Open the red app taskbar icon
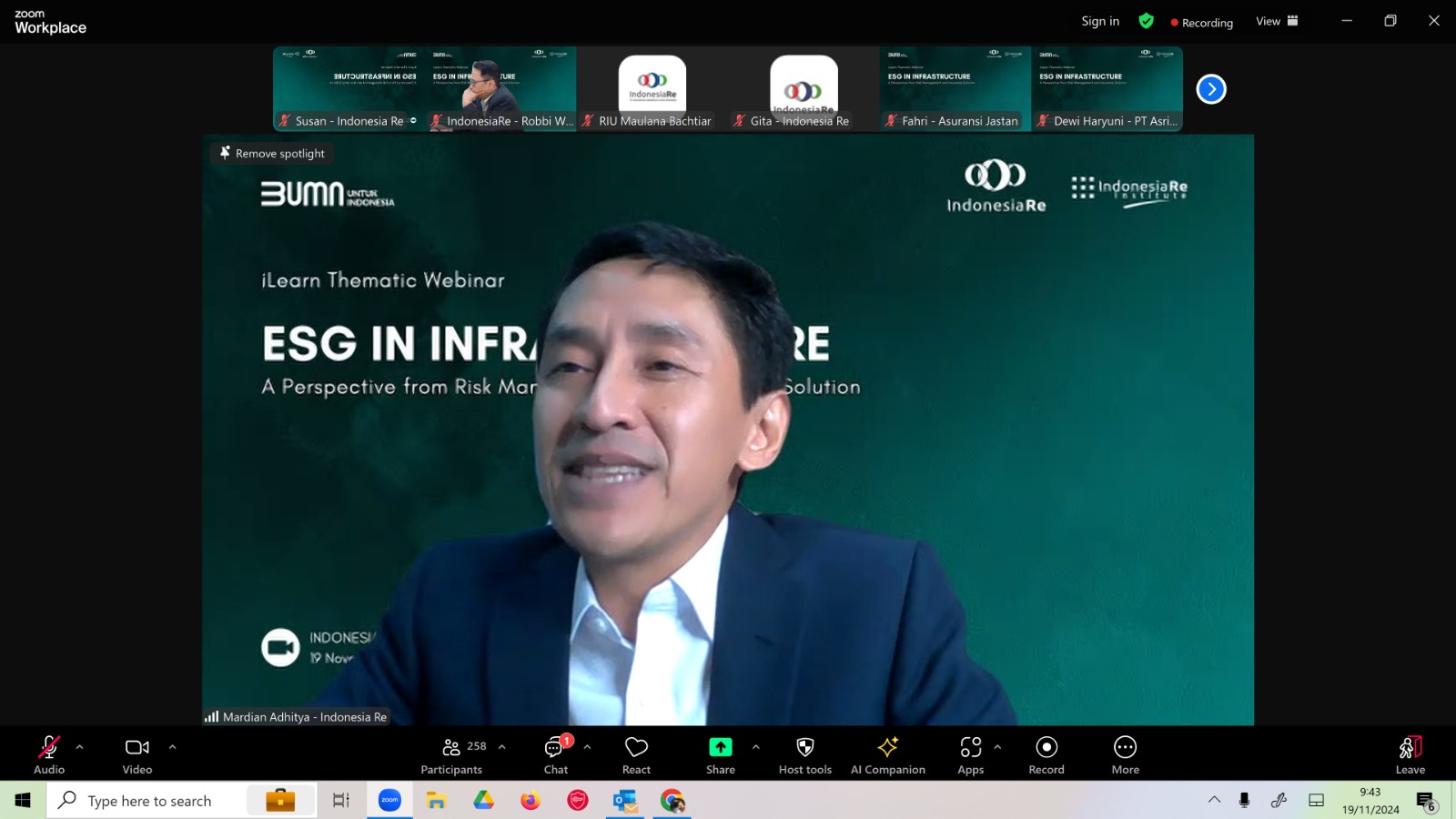This screenshot has height=819, width=1456. (578, 800)
